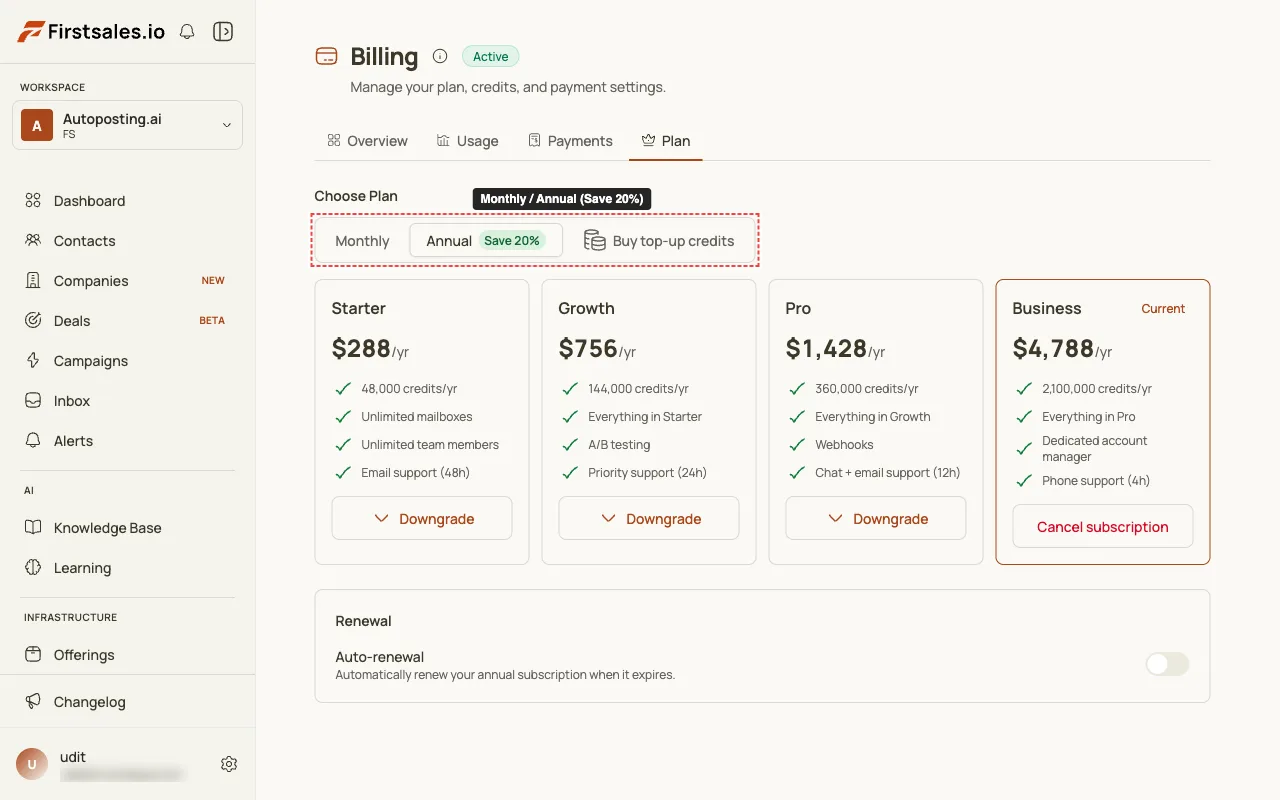
Task: Click the Deals target icon
Action: pyautogui.click(x=33, y=321)
